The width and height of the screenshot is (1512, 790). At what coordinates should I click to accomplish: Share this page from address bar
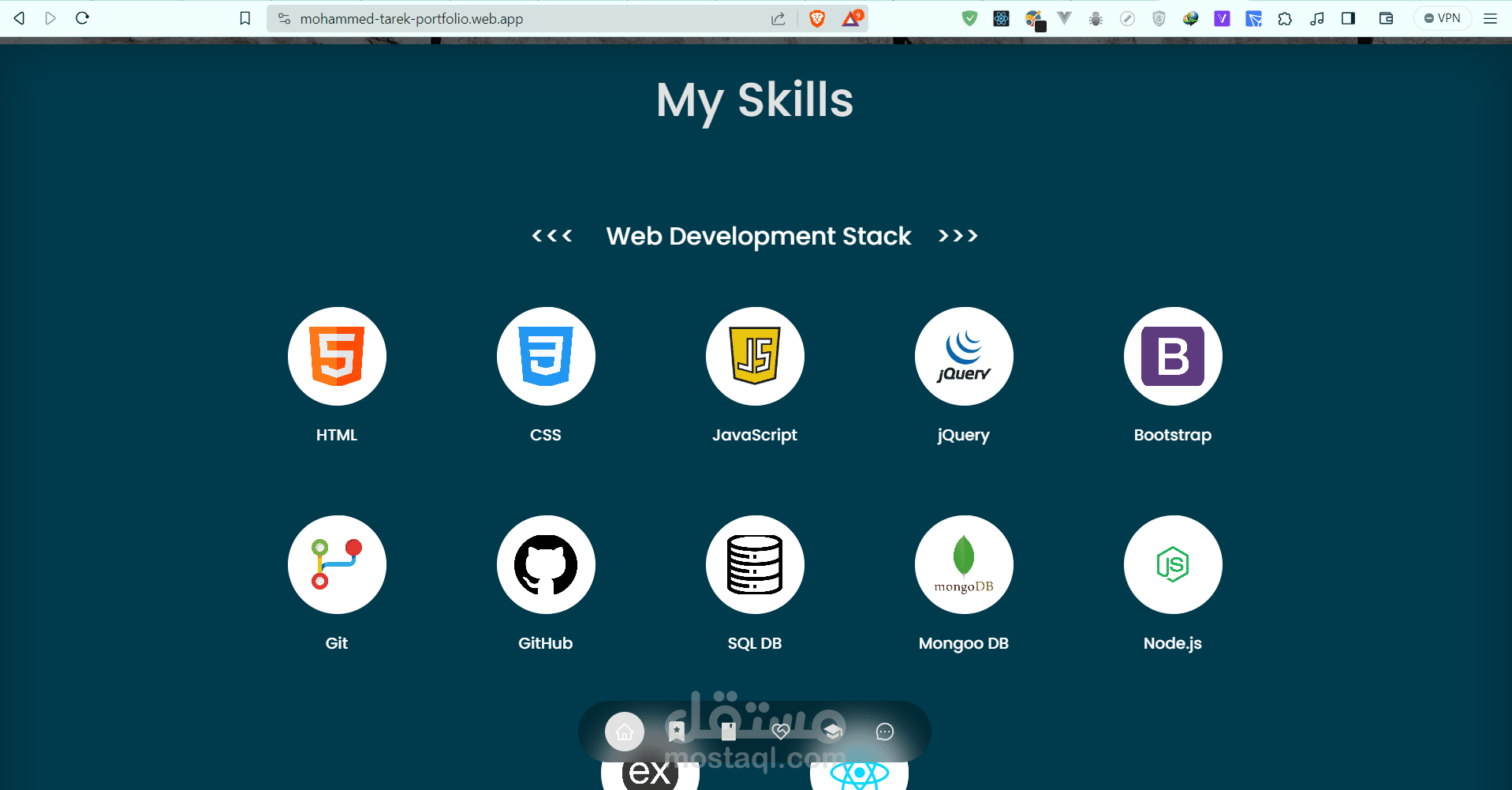coord(778,18)
